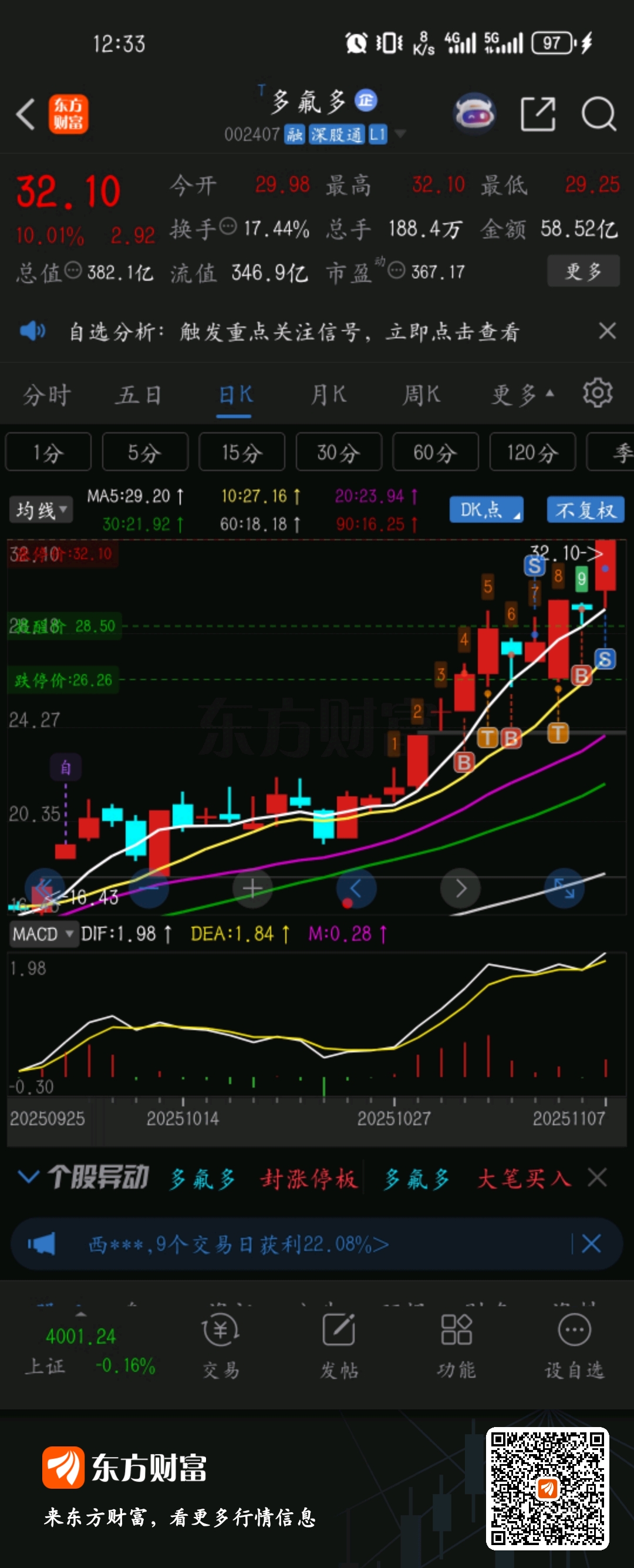Viewport: 634px width, 1568px height.
Task: Toggle the DK点 signal button
Action: coord(486,510)
